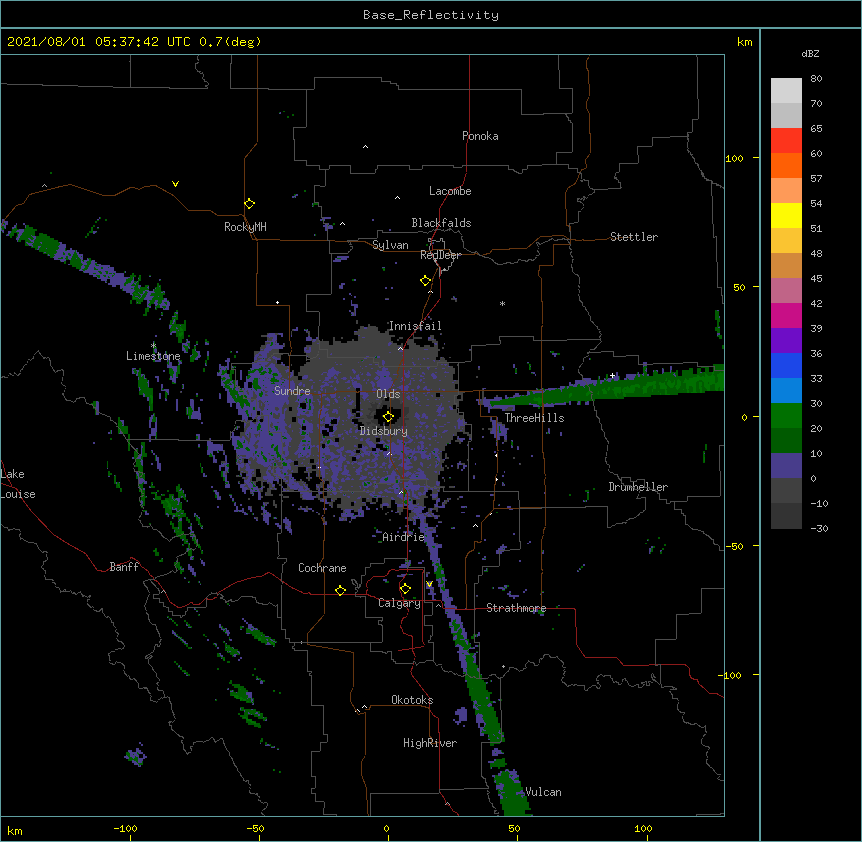Click the white asterisk marker above Limestone
Image resolution: width=862 pixels, height=842 pixels.
point(153,345)
